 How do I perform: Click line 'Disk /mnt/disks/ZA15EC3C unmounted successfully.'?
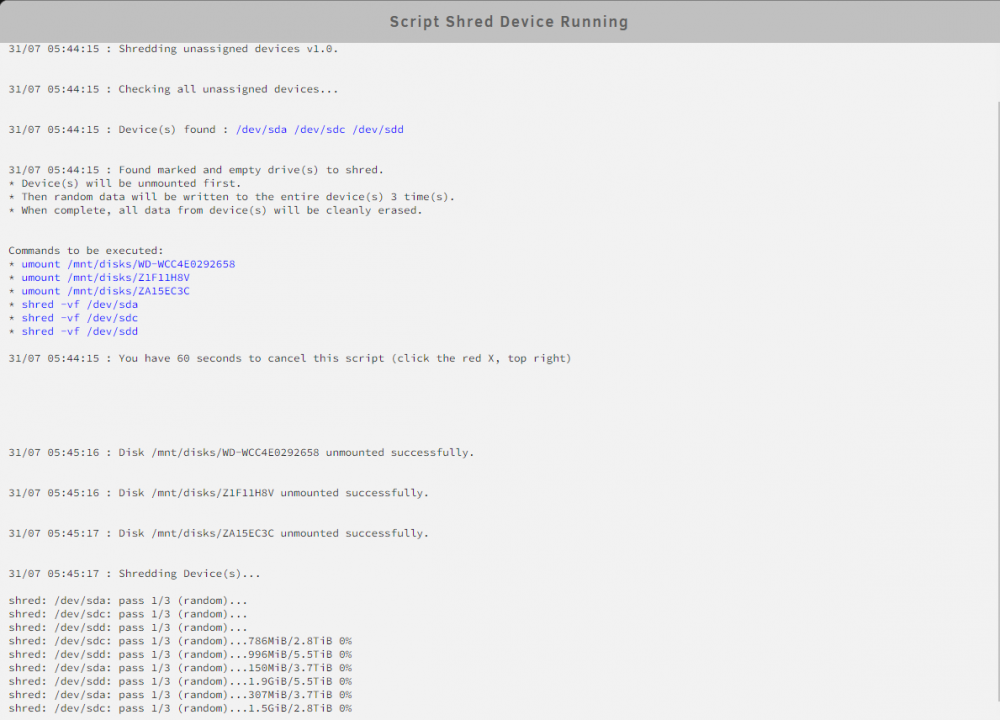218,533
